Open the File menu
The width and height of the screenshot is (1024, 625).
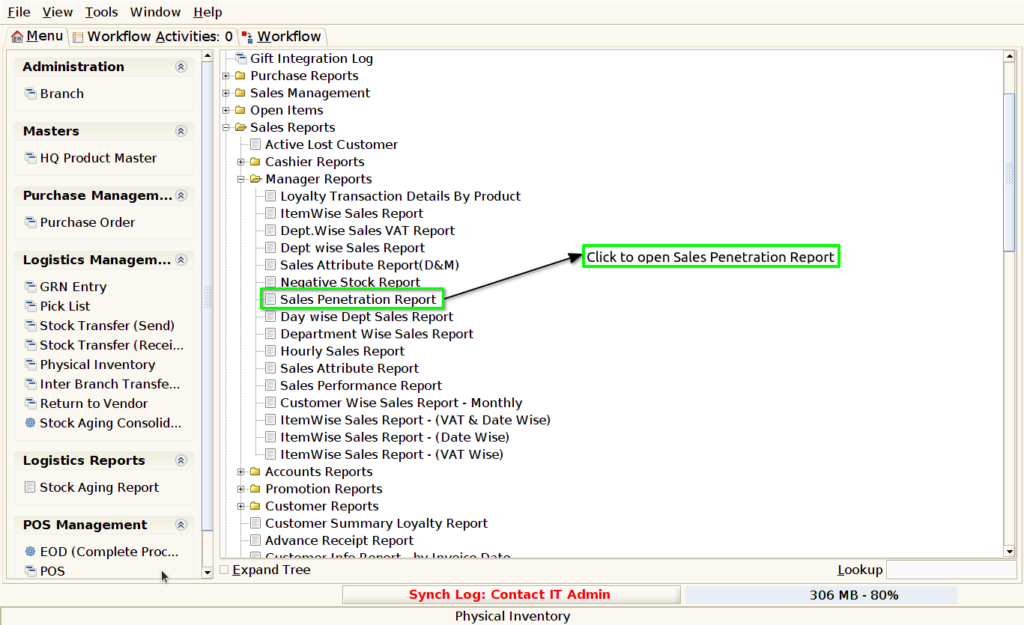(x=19, y=12)
